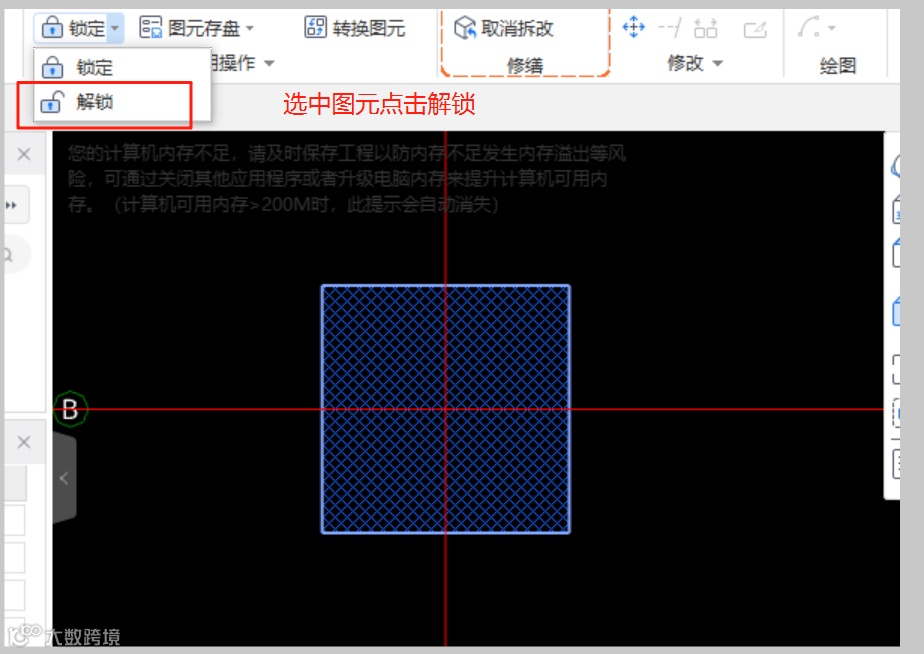Screen dimensions: 924x654
Task: Select the blue hatched square element
Action: (446, 409)
